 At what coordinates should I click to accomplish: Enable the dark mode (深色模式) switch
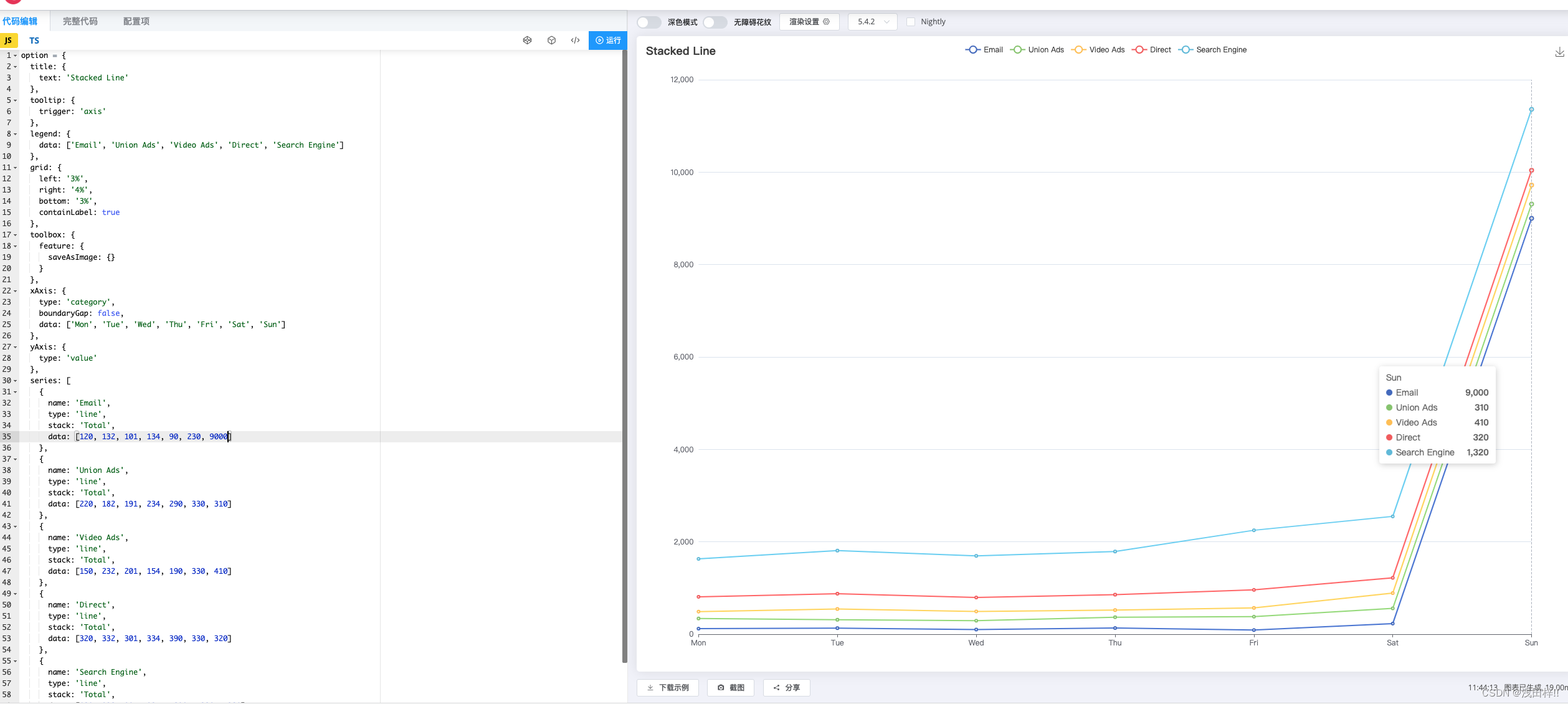coord(649,22)
